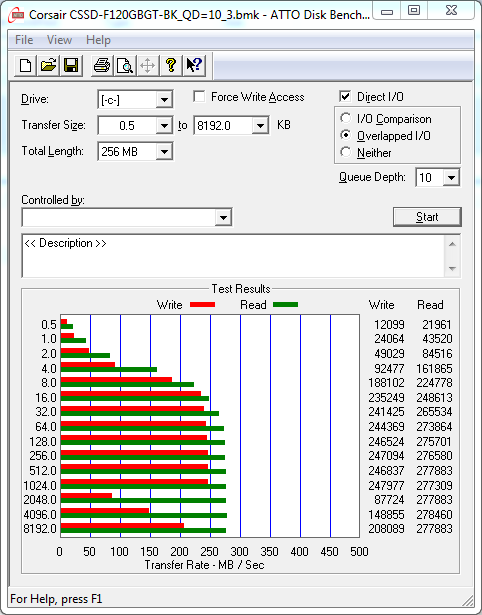
Task: Click the New file toolbar icon
Action: tap(25, 66)
